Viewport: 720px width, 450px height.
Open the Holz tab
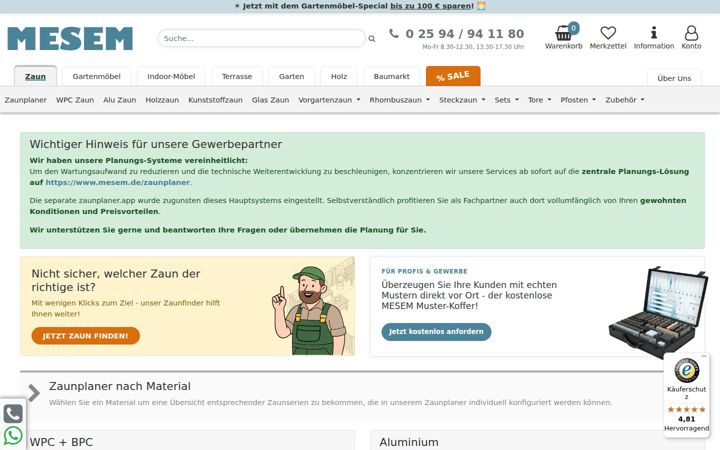tap(339, 76)
